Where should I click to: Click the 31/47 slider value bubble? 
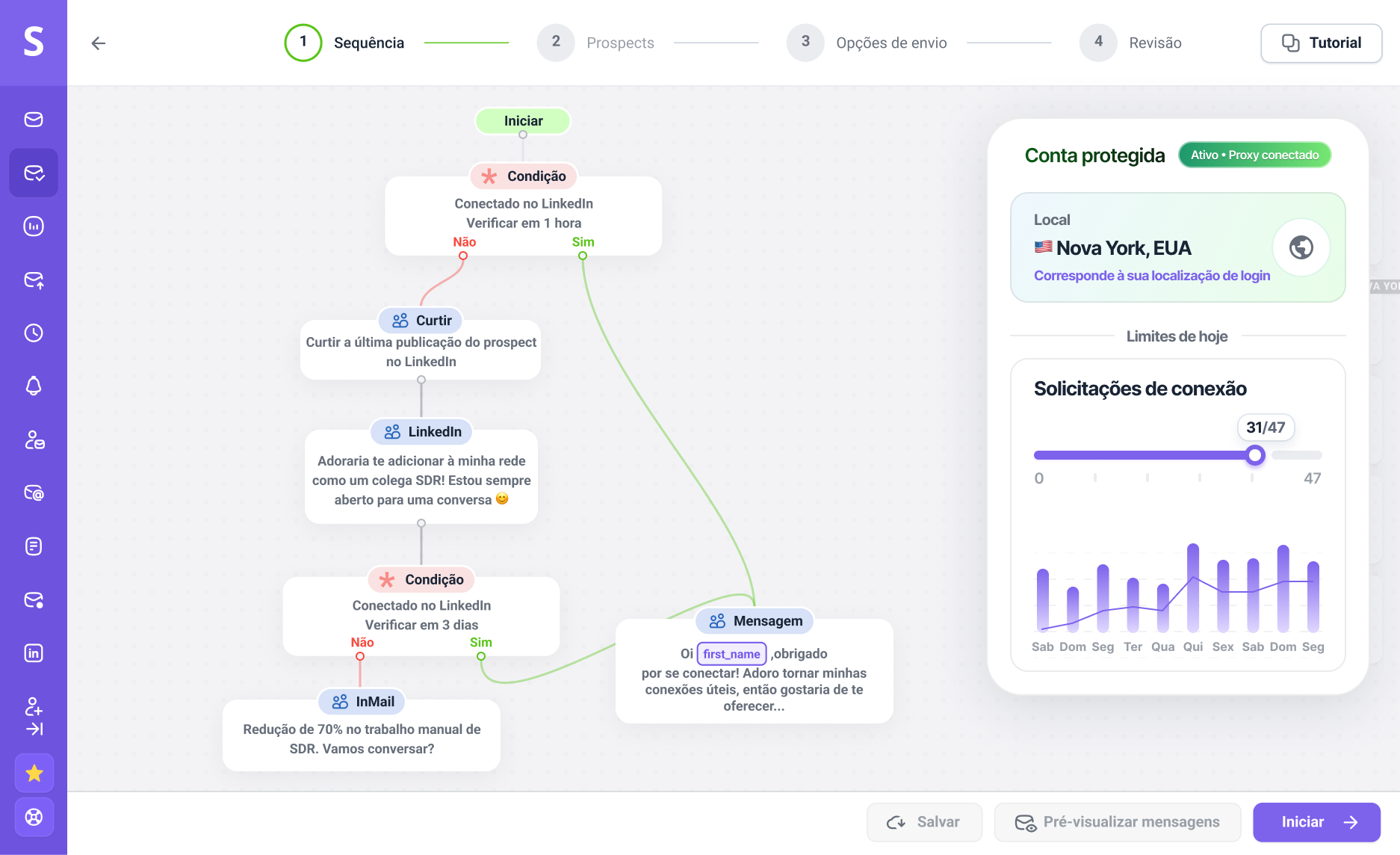point(1266,427)
